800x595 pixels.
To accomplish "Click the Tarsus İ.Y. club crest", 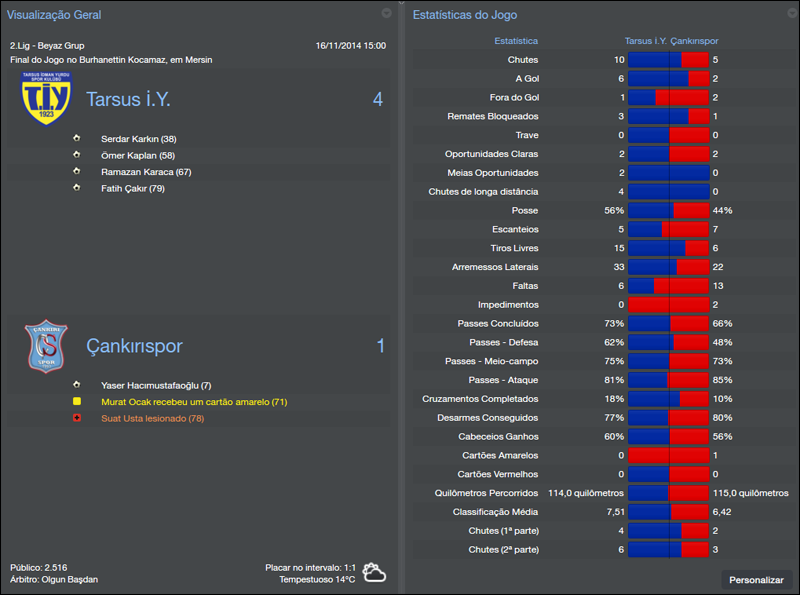I will click(x=45, y=99).
